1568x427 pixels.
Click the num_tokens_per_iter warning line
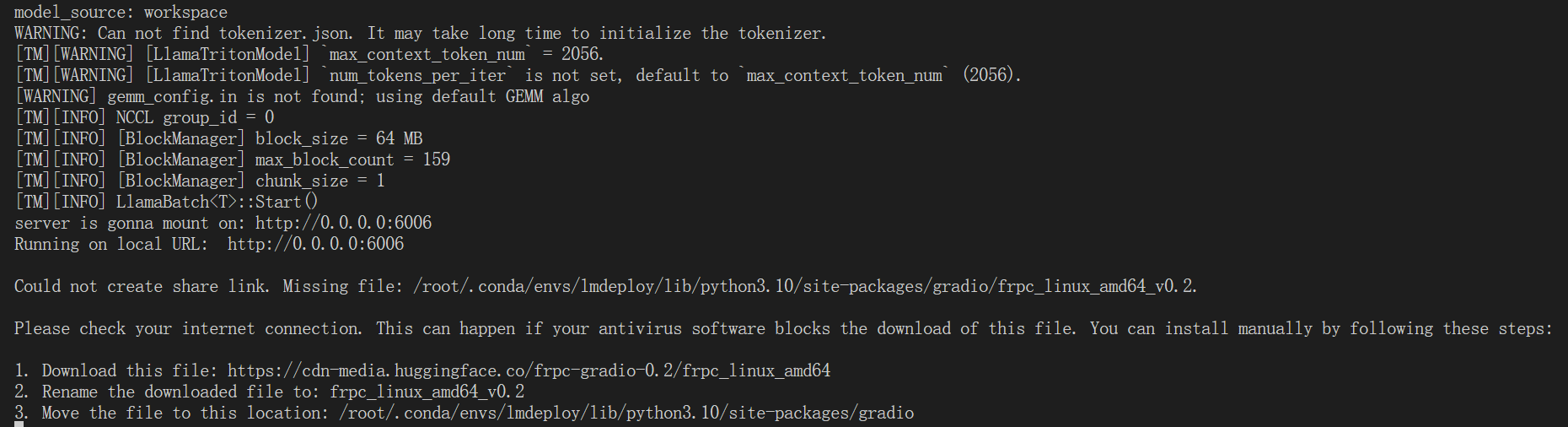tap(518, 75)
